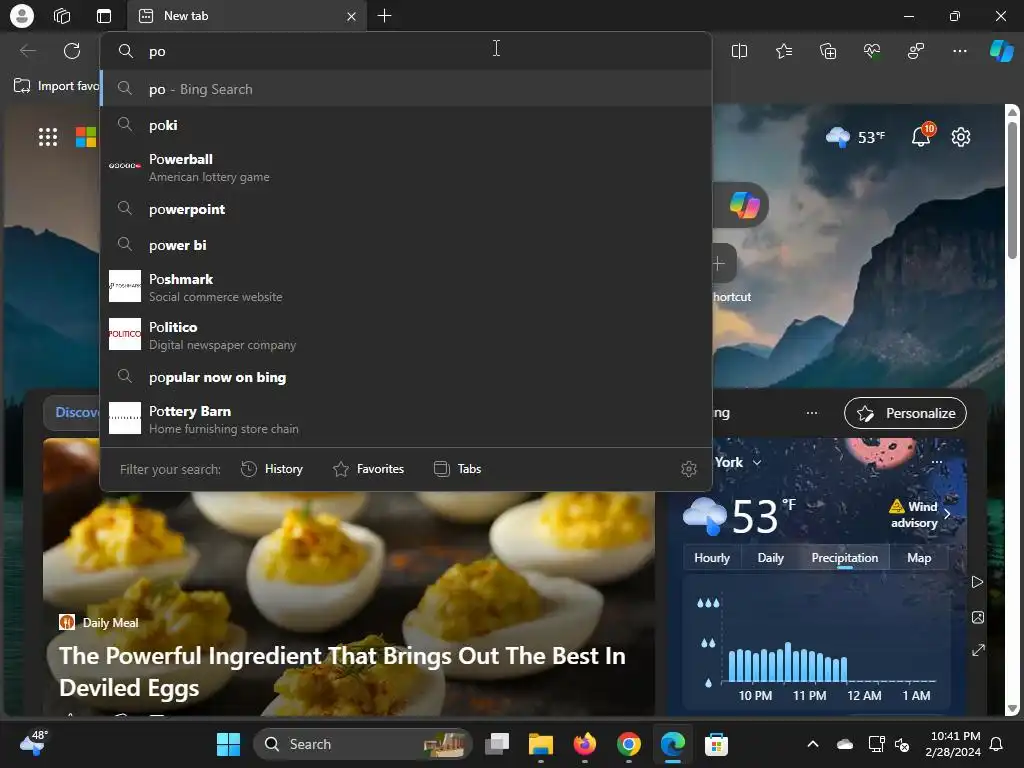The width and height of the screenshot is (1024, 768).
Task: Open Copilot sidebar icon
Action: point(1002,51)
